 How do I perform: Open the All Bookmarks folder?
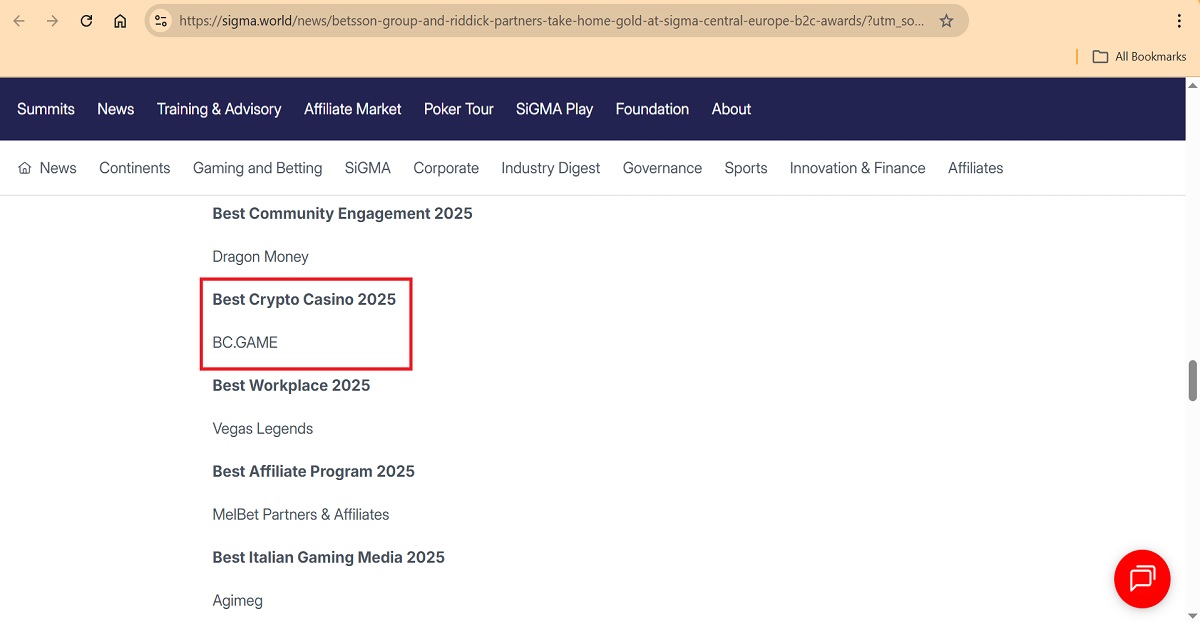coord(1139,56)
